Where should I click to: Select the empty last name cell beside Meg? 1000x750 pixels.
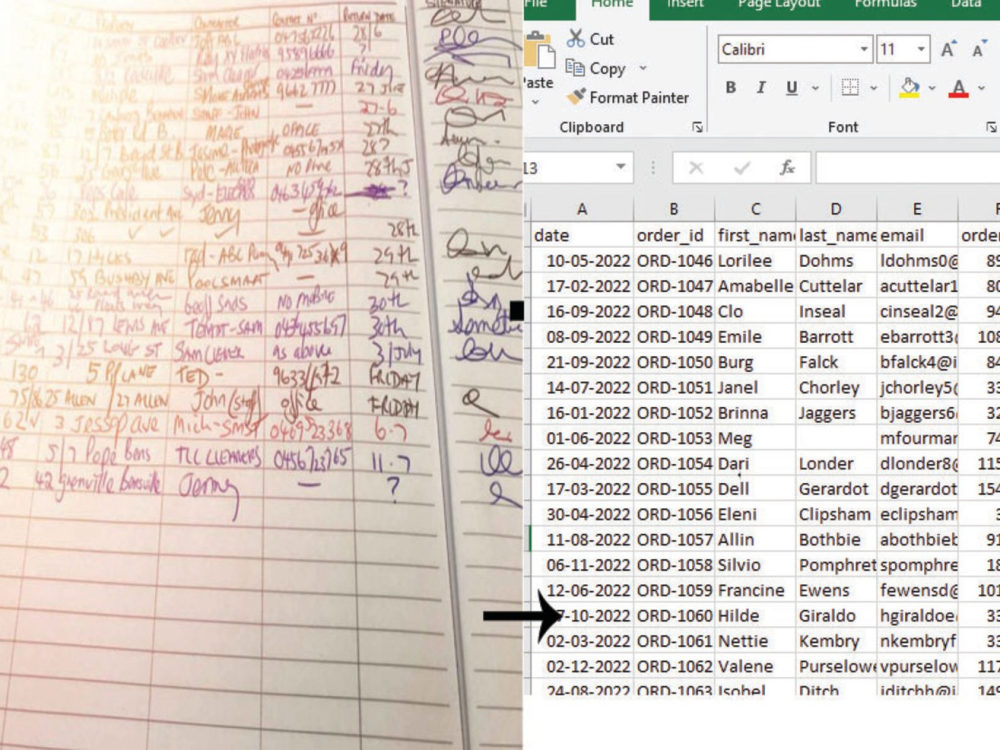tap(835, 438)
